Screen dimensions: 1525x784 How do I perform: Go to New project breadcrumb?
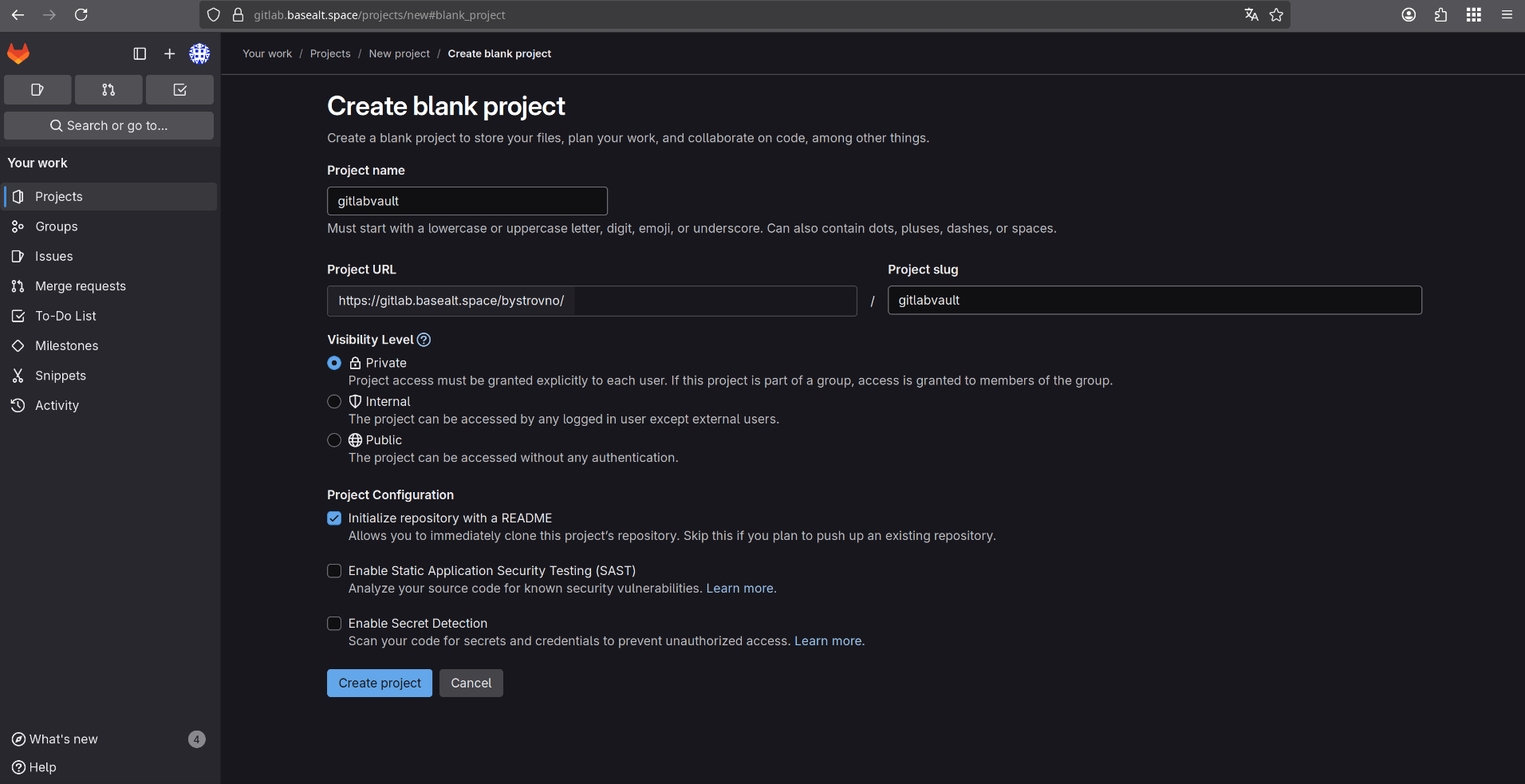(399, 53)
